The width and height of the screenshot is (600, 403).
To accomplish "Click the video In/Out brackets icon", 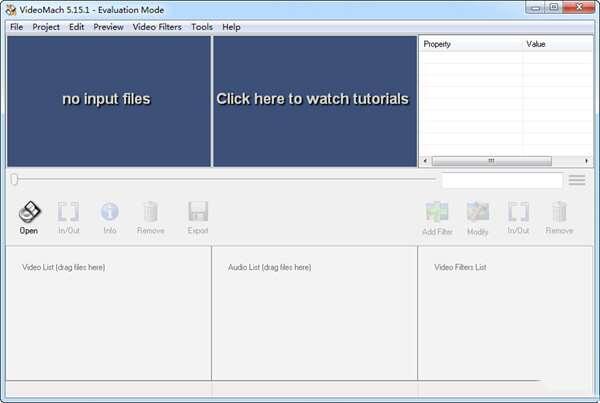I will (x=68, y=212).
